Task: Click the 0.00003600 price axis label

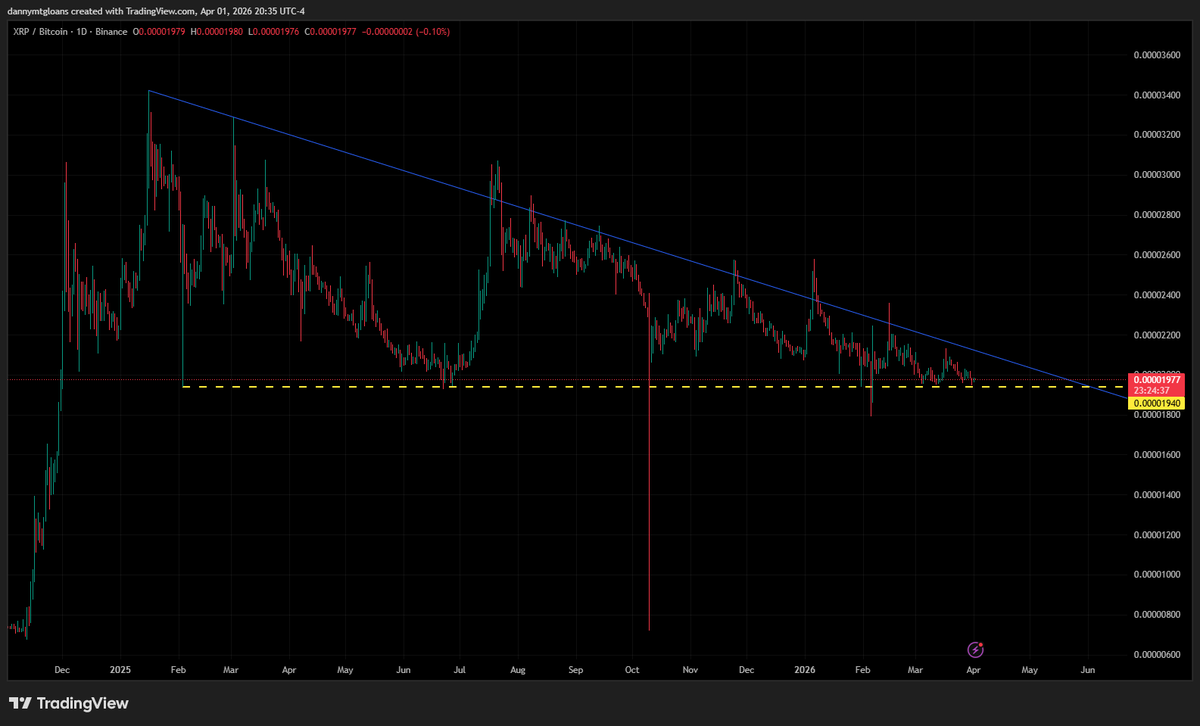Action: (1159, 54)
